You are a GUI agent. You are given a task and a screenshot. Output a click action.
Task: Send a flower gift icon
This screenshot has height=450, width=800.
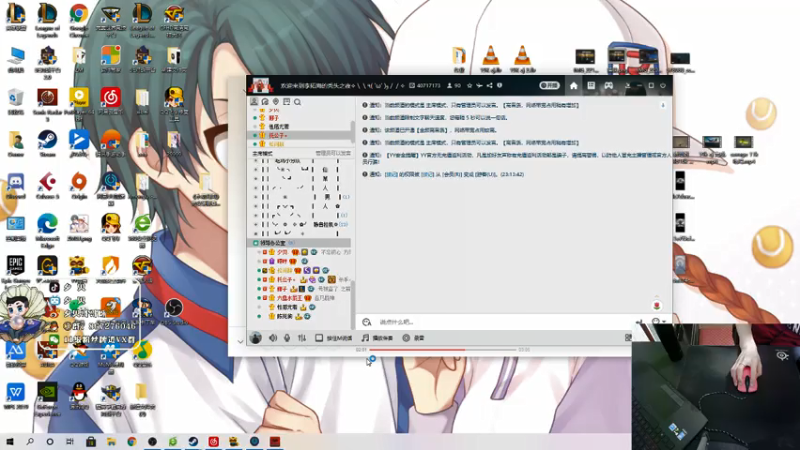coord(657,305)
